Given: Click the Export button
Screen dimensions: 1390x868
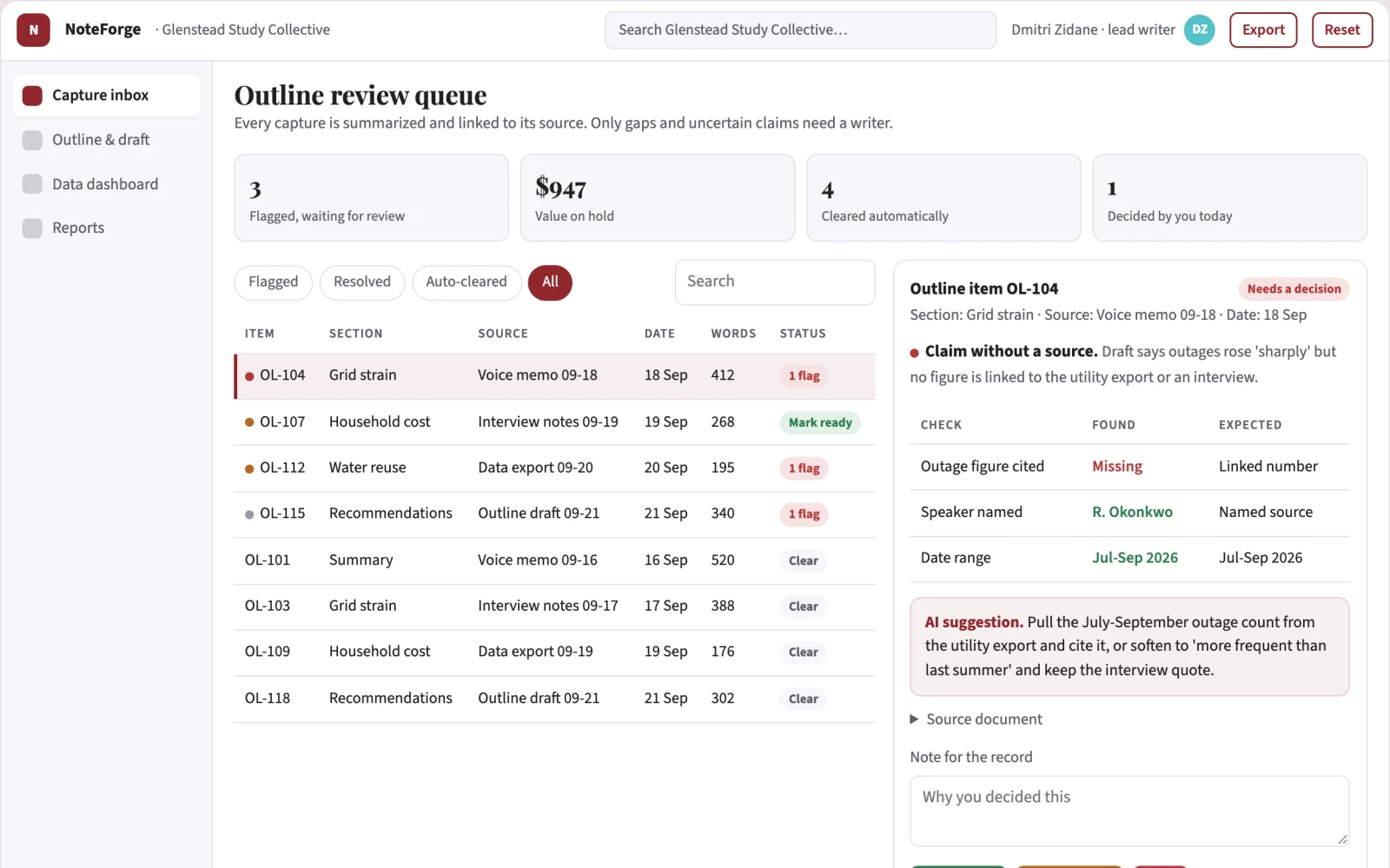Looking at the screenshot, I should point(1263,30).
